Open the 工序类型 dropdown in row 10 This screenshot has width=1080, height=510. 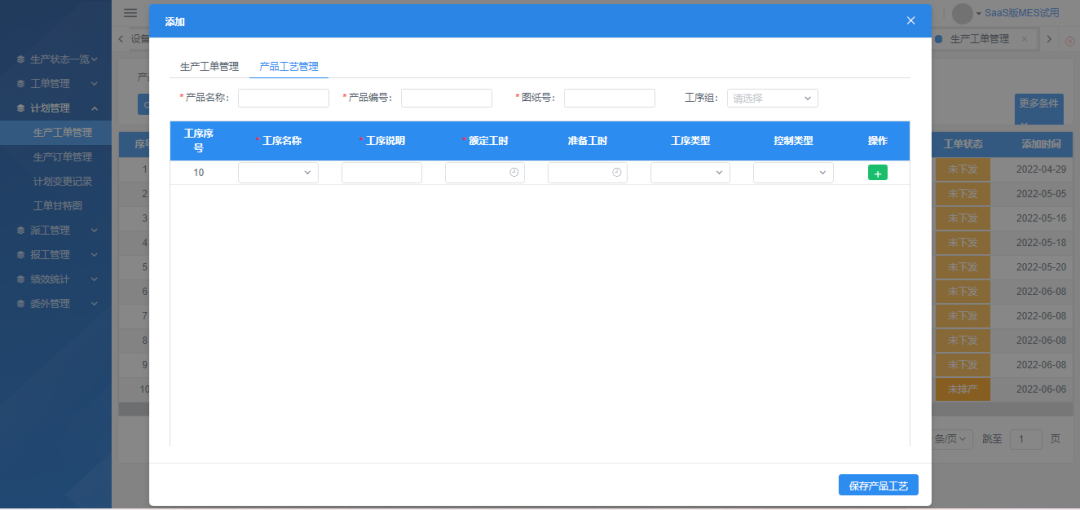point(690,172)
